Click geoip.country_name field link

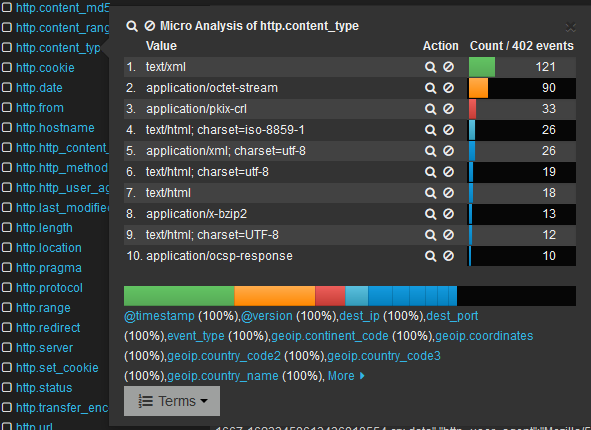(x=223, y=376)
